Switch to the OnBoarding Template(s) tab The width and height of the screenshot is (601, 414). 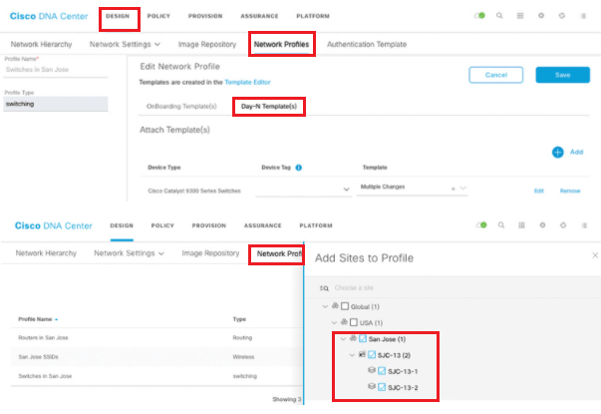(x=181, y=107)
